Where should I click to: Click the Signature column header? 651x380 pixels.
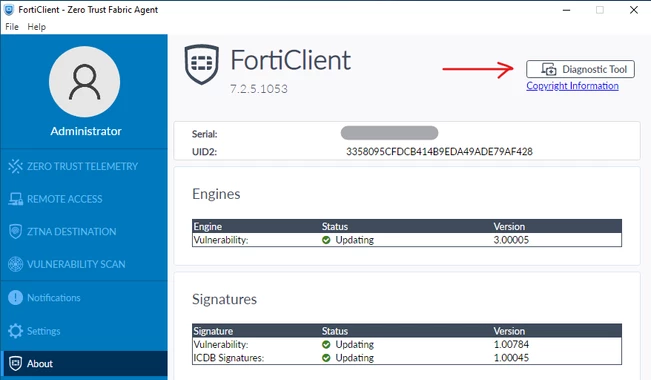pos(213,331)
